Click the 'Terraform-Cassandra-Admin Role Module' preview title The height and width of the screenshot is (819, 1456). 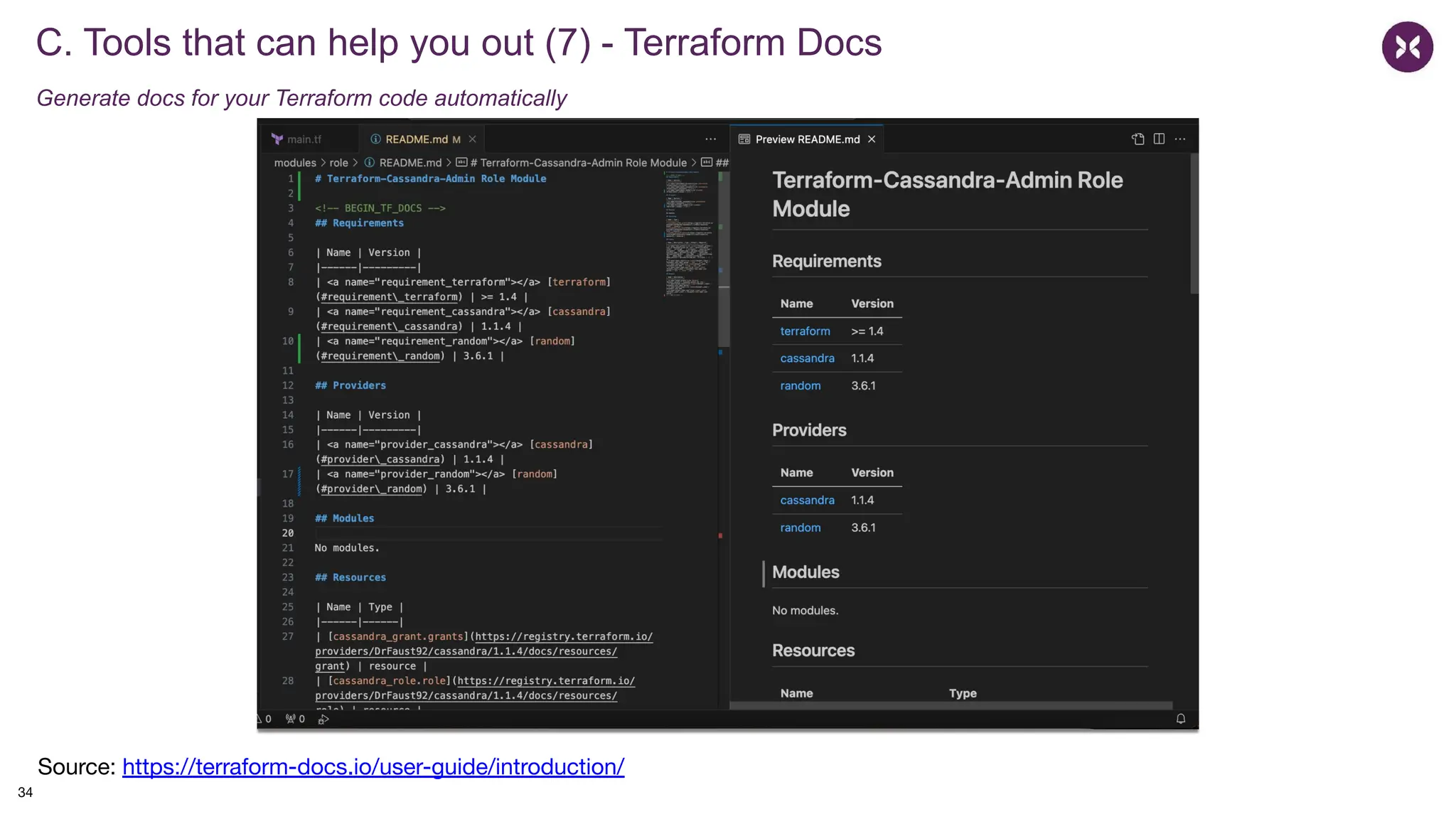tap(947, 195)
